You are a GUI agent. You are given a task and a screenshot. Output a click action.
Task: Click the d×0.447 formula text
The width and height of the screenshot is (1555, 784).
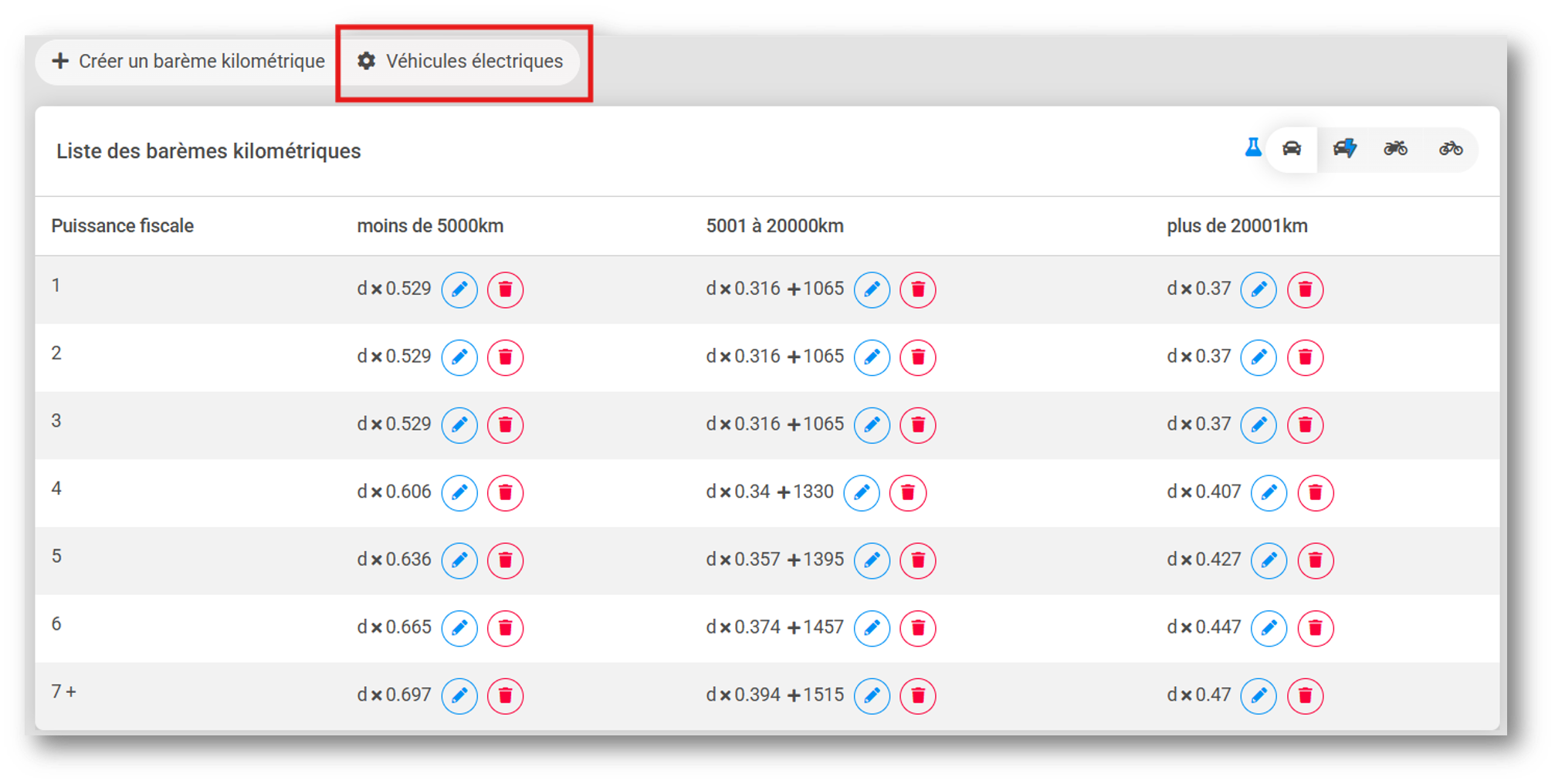coord(1204,627)
